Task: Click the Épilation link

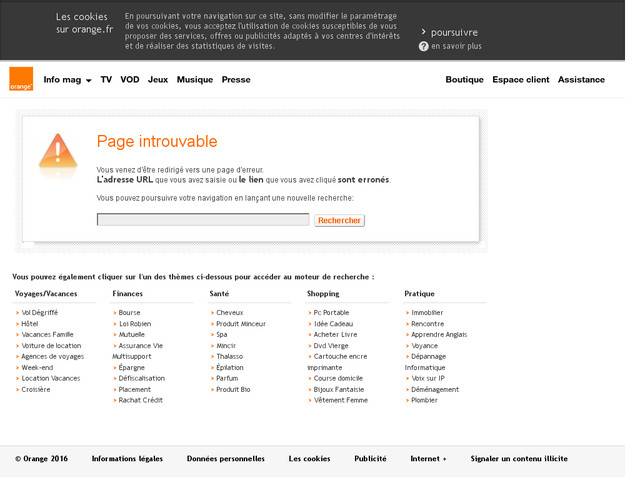Action: [x=229, y=368]
